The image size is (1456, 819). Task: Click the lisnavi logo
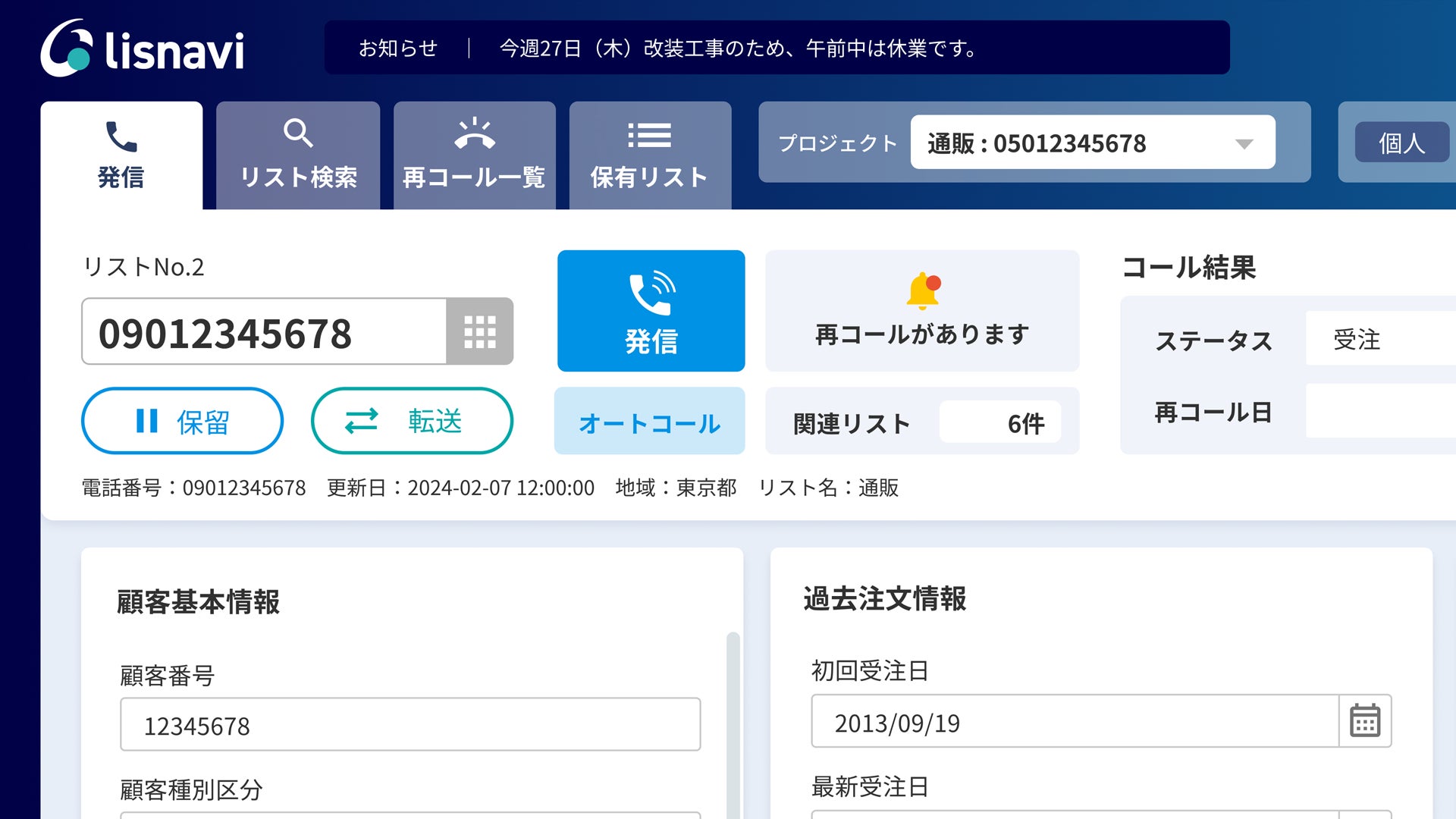pos(142,49)
